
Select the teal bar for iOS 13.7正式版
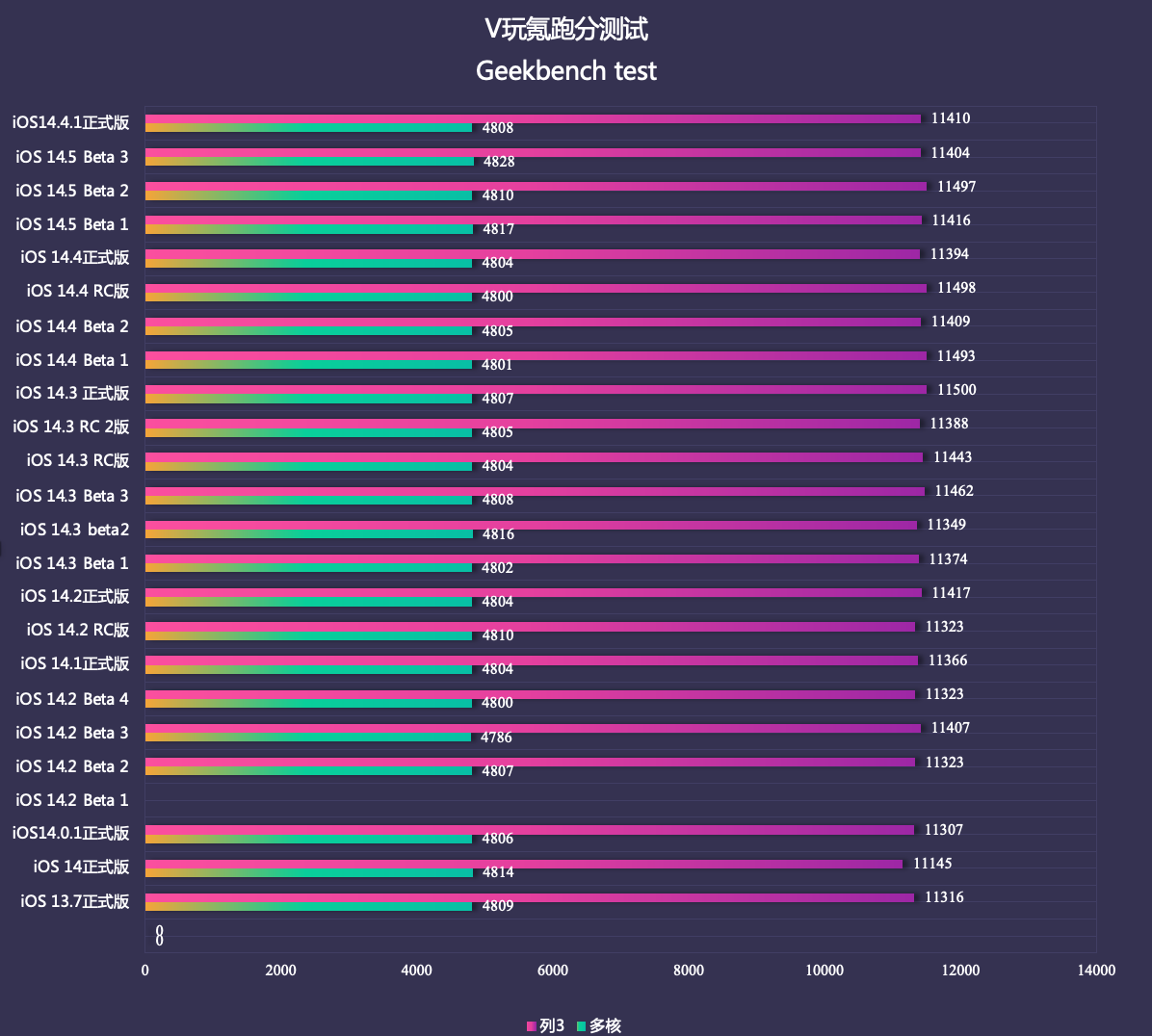pyautogui.click(x=308, y=906)
